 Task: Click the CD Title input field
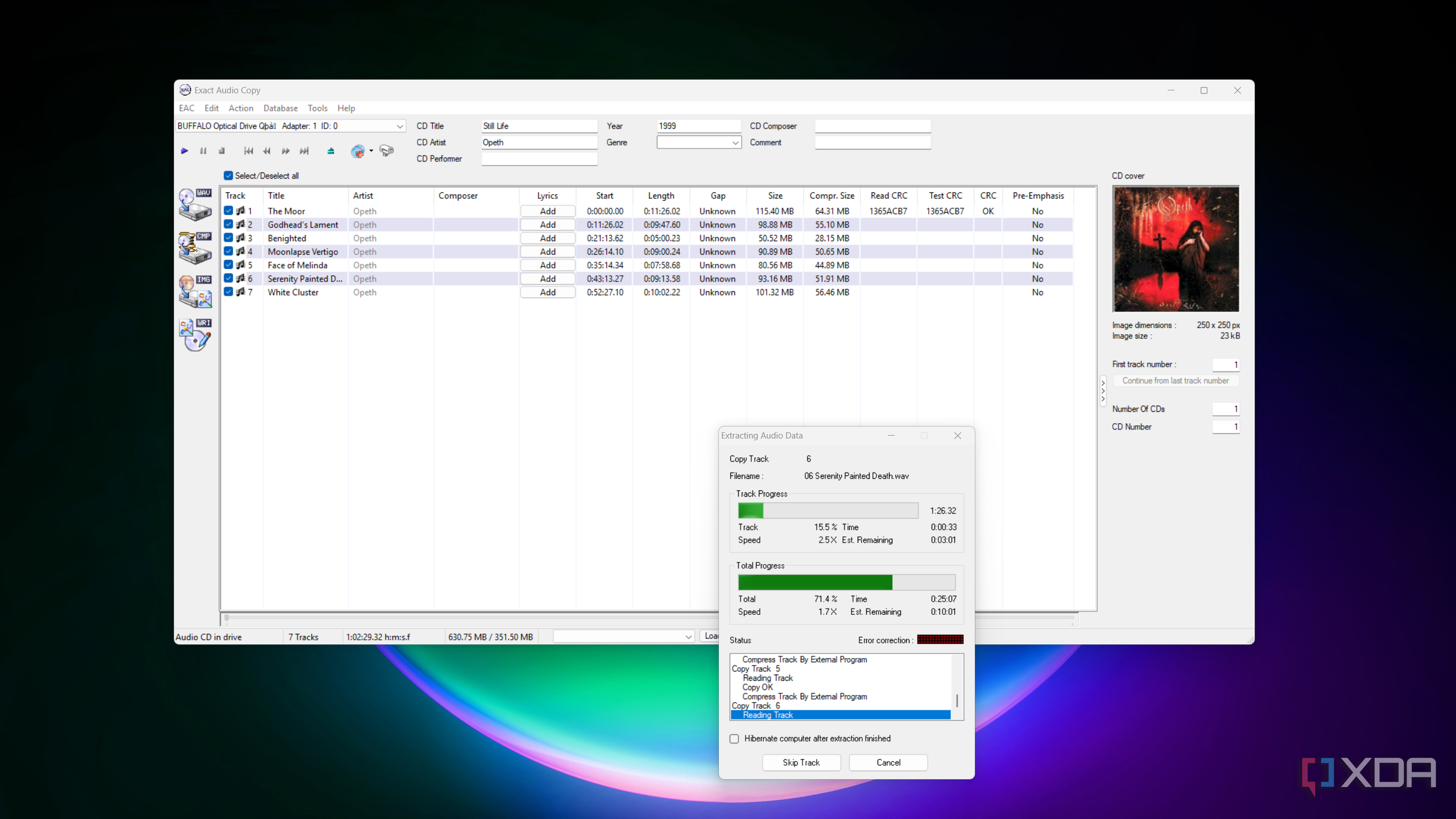click(x=539, y=126)
